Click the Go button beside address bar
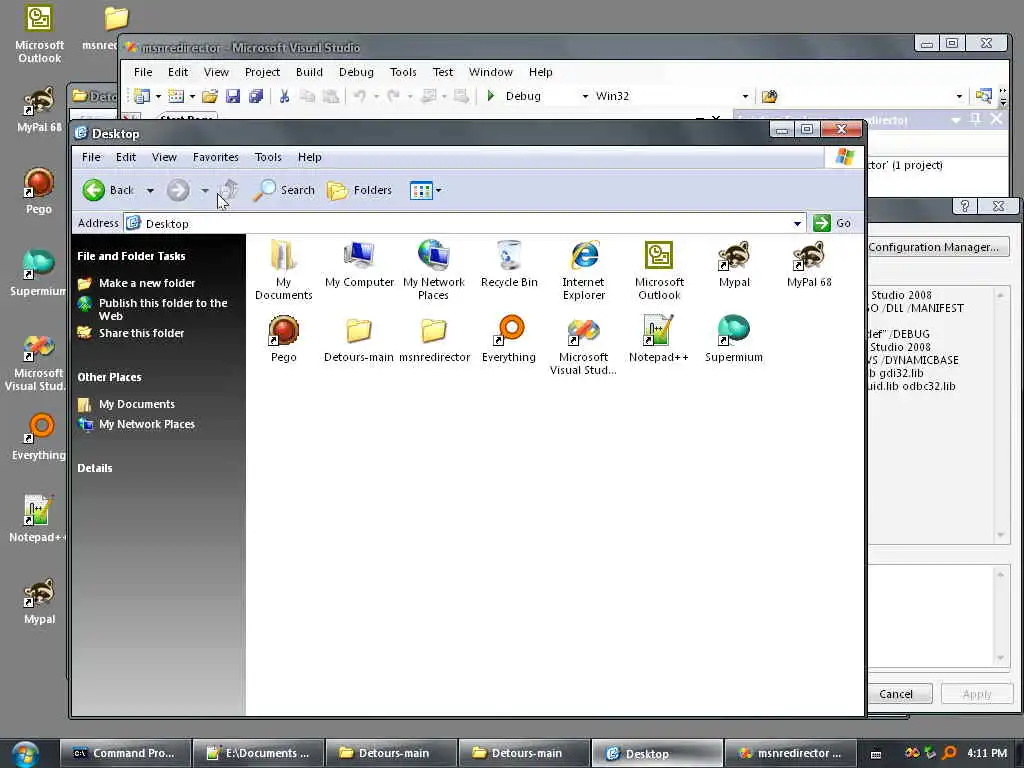The height and width of the screenshot is (768, 1024). 833,223
